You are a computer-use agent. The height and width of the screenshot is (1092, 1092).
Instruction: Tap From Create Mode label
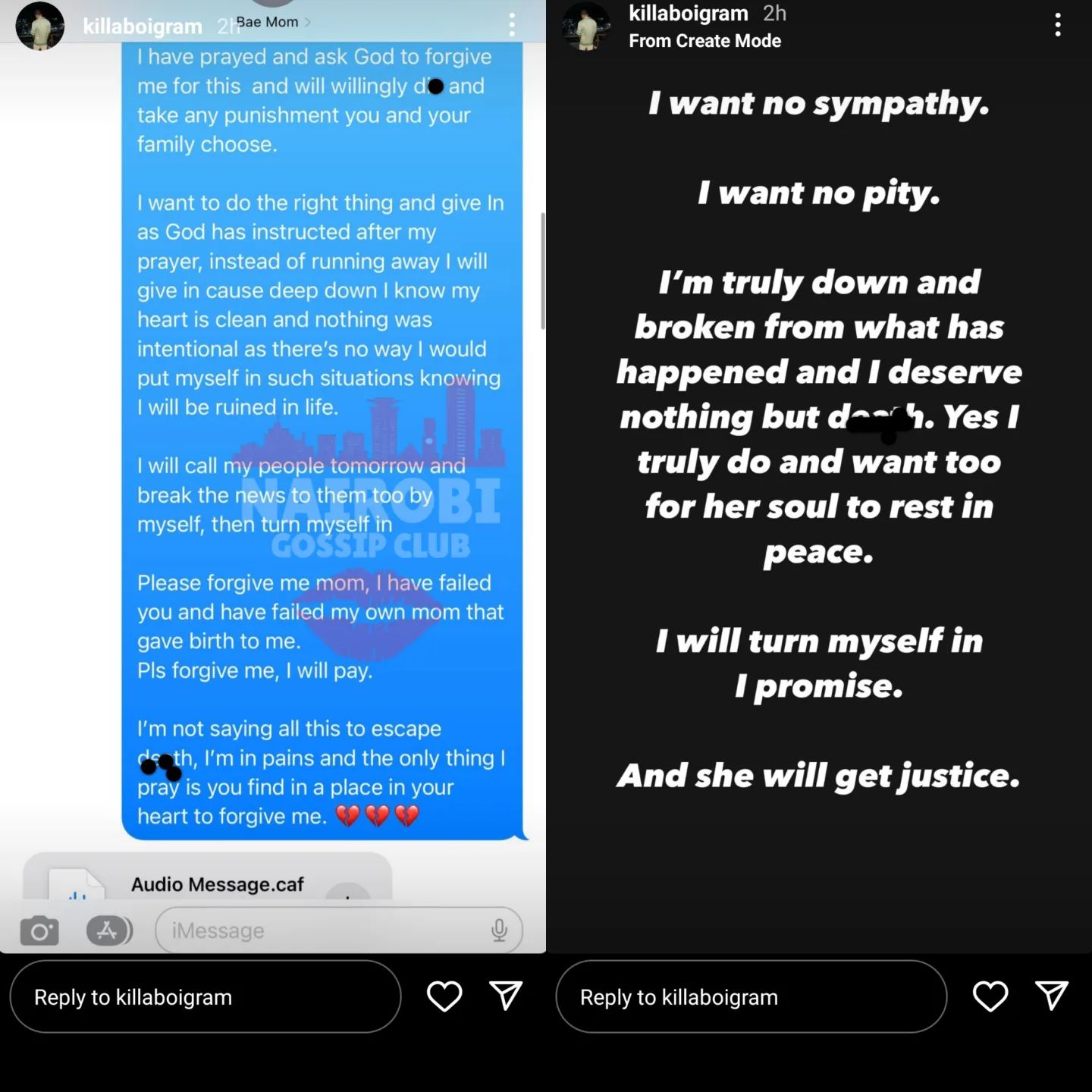click(x=705, y=41)
